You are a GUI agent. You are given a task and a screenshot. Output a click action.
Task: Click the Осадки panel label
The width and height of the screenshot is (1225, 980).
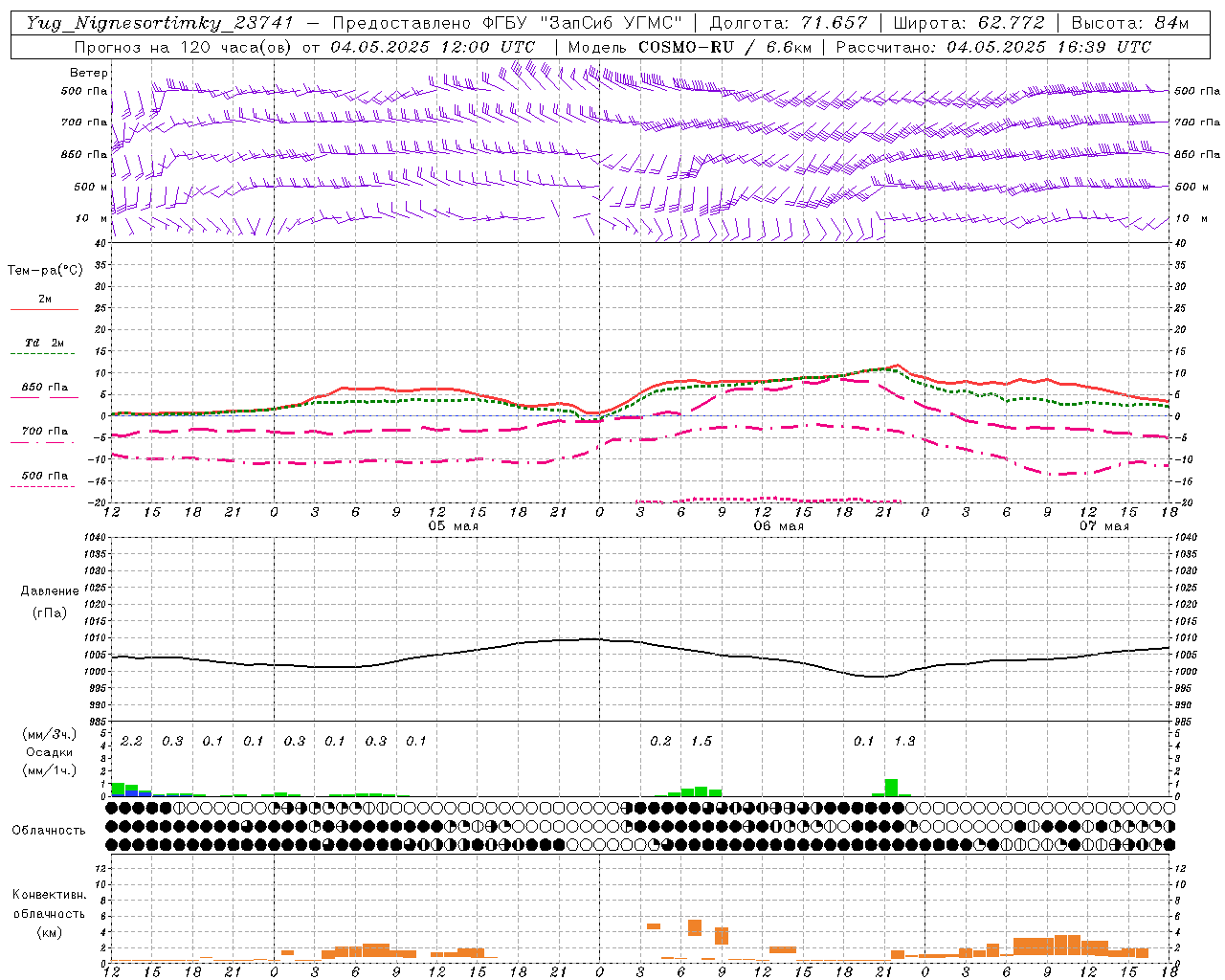point(50,752)
